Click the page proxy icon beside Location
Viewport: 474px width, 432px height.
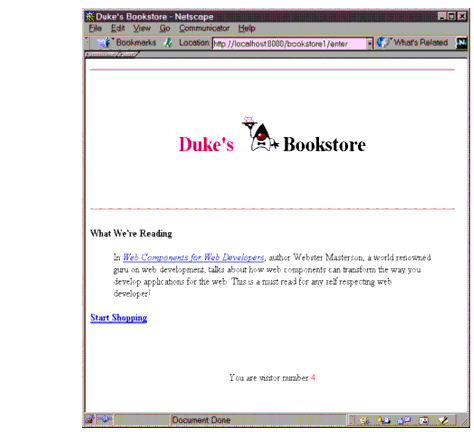169,43
